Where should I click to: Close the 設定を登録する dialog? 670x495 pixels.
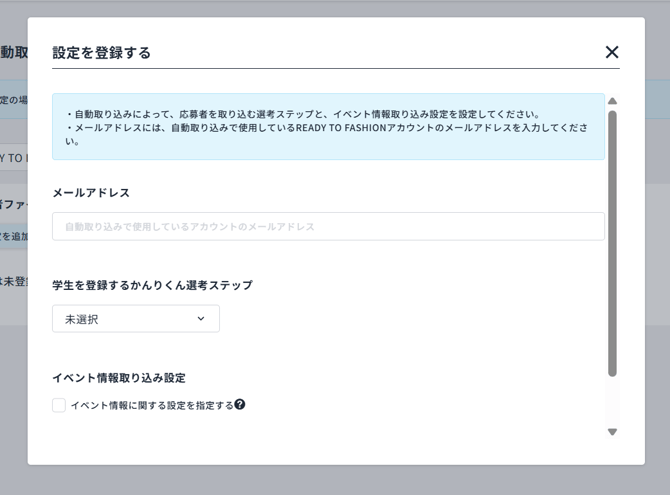(x=612, y=52)
